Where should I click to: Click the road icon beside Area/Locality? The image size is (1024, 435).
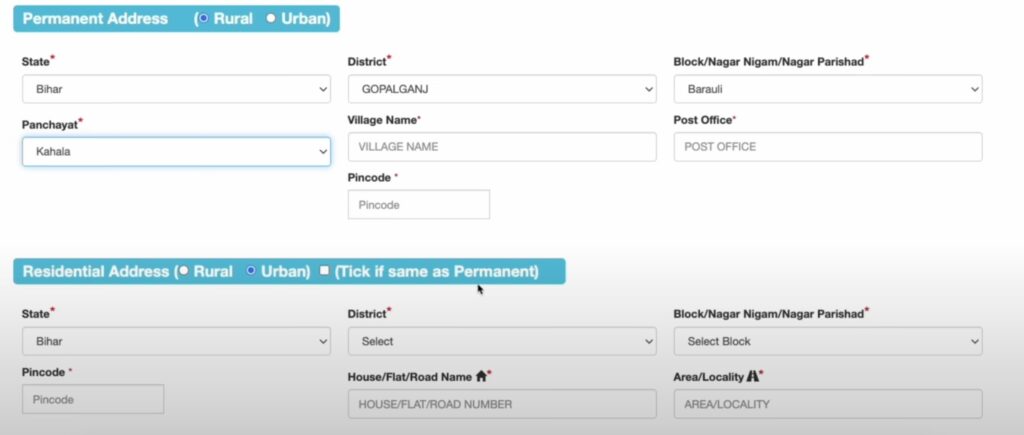[x=752, y=376]
